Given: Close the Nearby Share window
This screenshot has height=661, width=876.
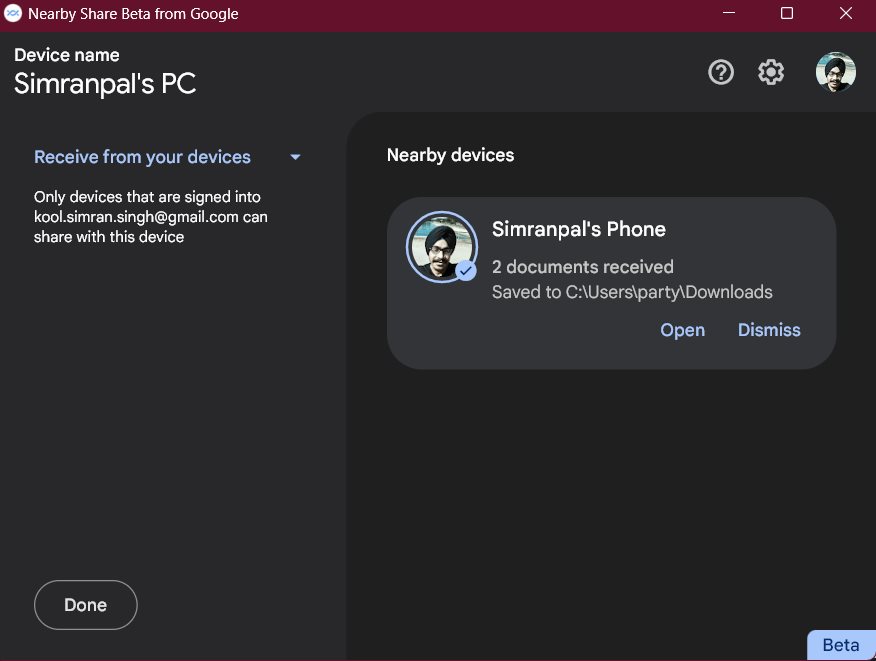Looking at the screenshot, I should pos(846,13).
